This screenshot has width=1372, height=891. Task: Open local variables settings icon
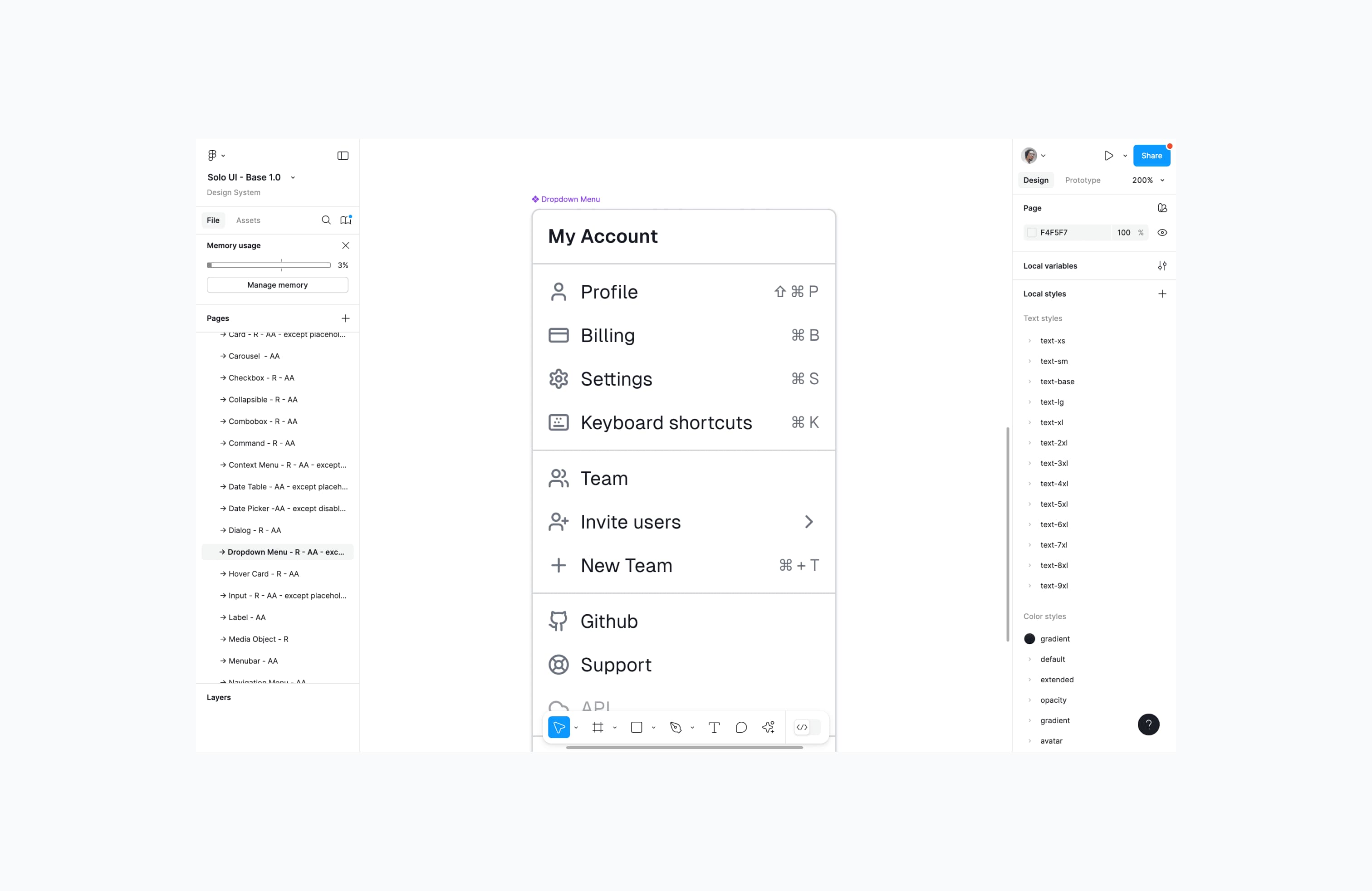1162,266
